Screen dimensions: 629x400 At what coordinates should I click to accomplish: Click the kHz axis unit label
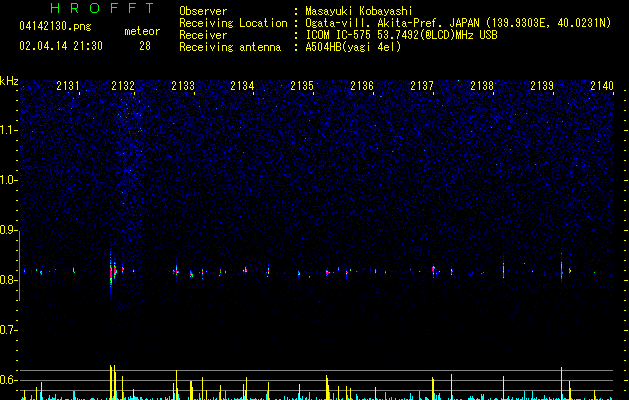click(x=9, y=81)
